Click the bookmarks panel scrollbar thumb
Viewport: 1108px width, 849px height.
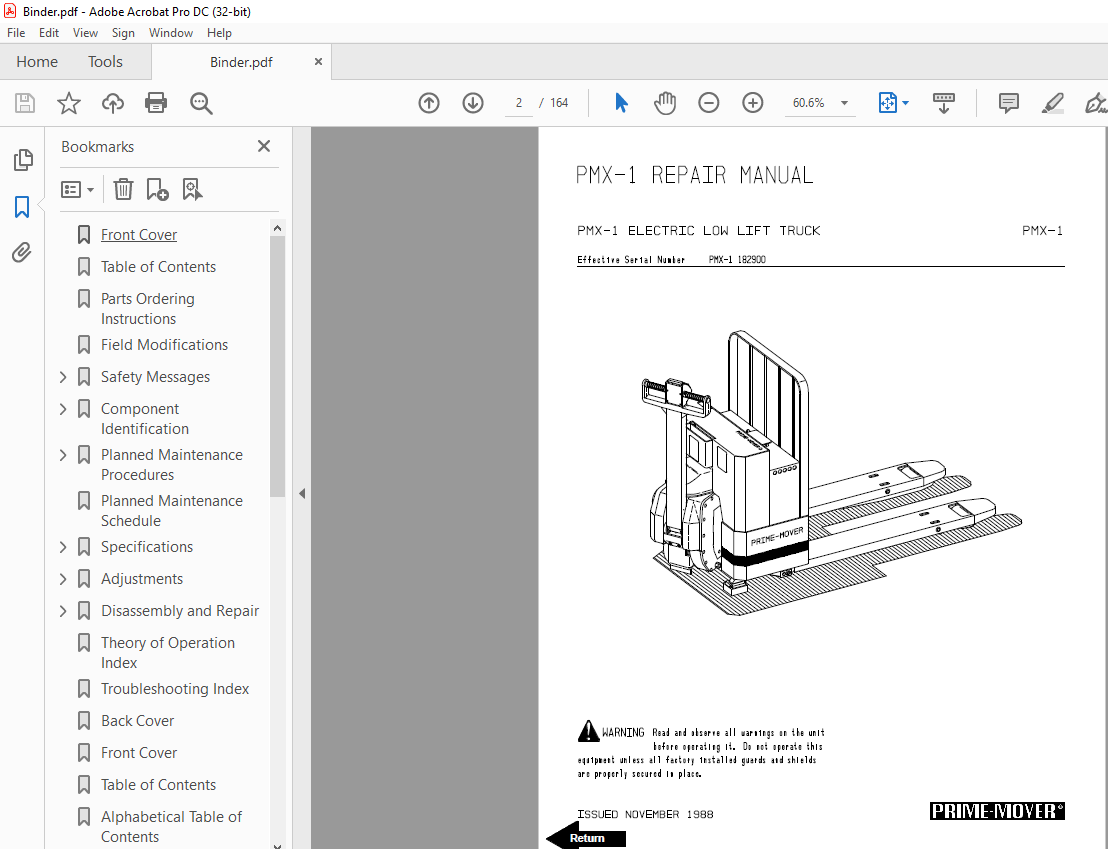(277, 366)
